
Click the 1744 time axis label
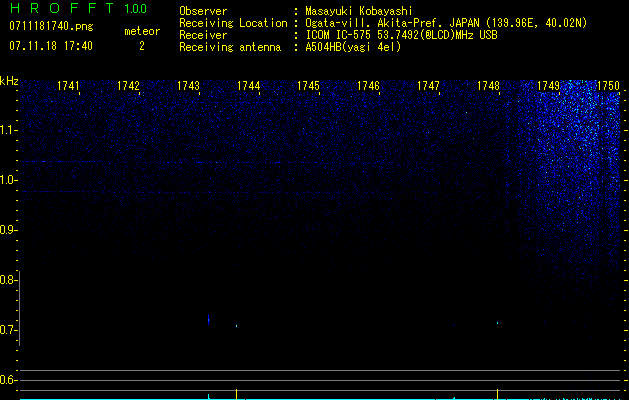click(x=248, y=86)
